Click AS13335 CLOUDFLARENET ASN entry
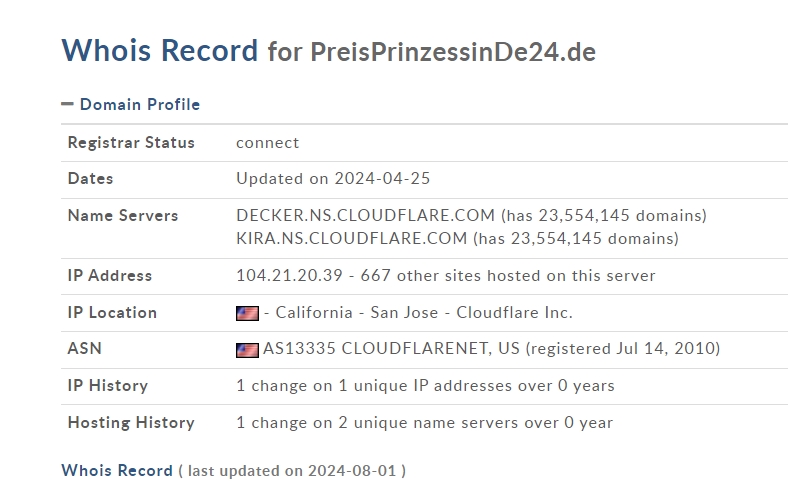 391,348
